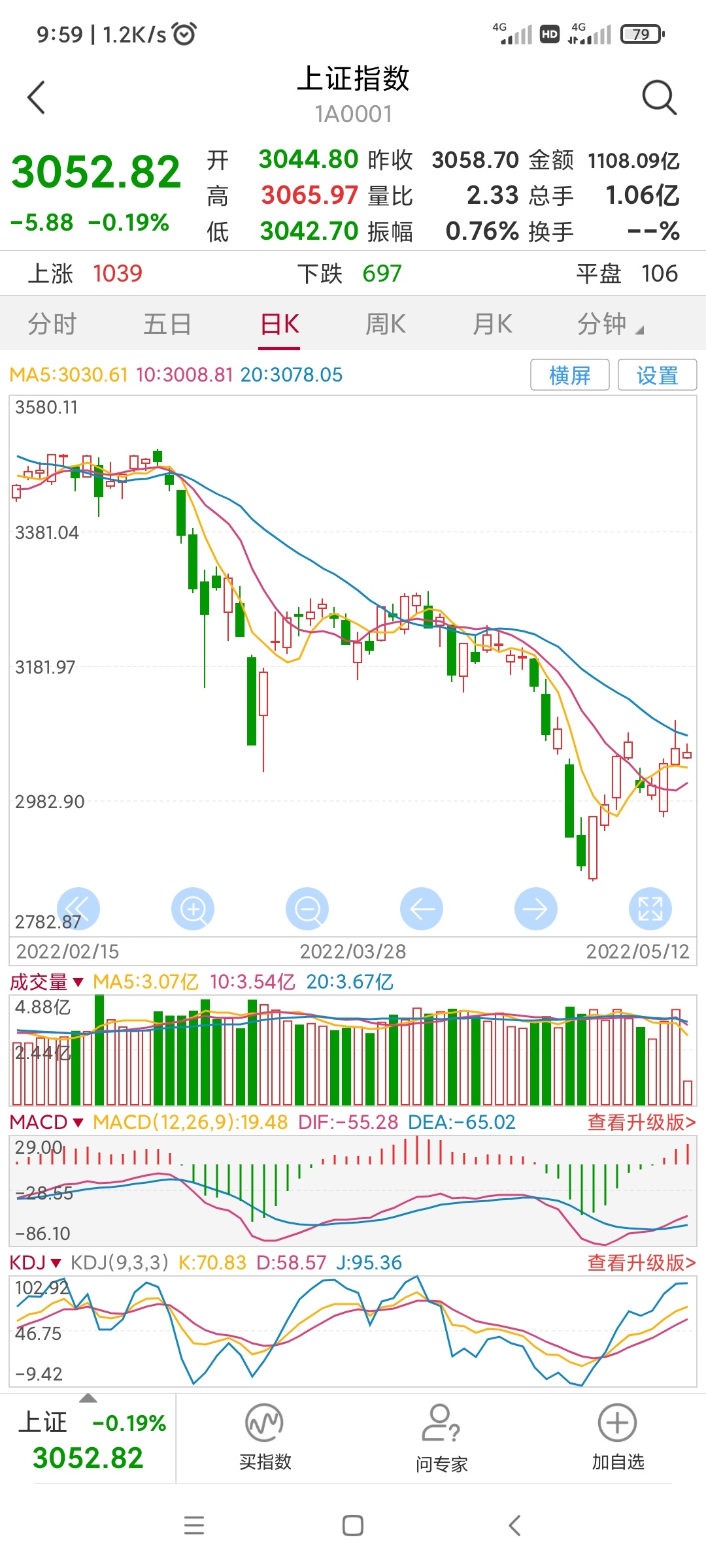
Task: Tap 查看升级版 link beside MACD
Action: tap(641, 1122)
